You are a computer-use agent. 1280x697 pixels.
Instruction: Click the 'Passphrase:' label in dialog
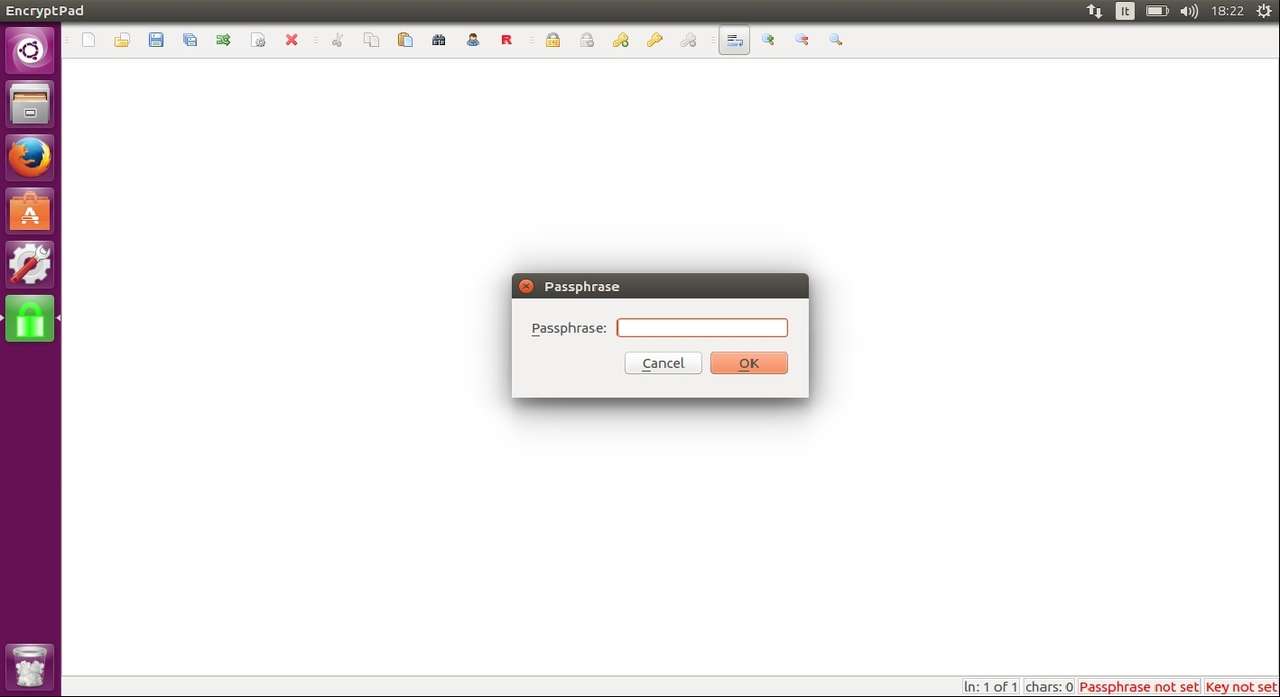pos(569,328)
